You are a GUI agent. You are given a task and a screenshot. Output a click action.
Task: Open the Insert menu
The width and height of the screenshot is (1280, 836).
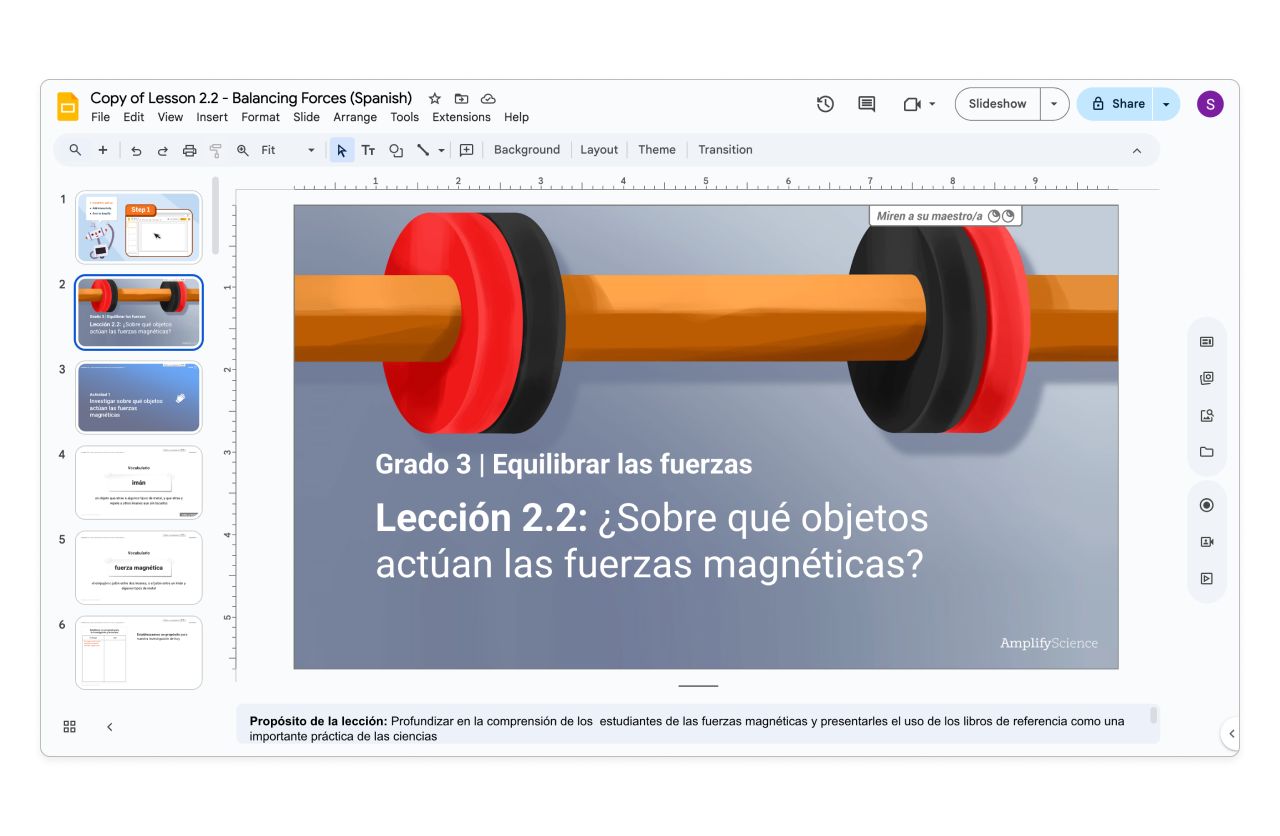(212, 117)
